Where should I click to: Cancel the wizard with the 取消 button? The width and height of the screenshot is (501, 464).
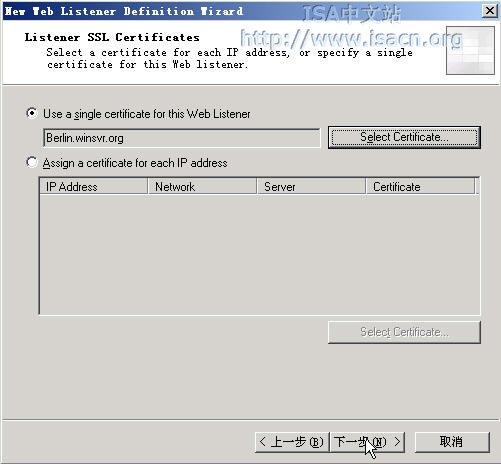pyautogui.click(x=452, y=442)
